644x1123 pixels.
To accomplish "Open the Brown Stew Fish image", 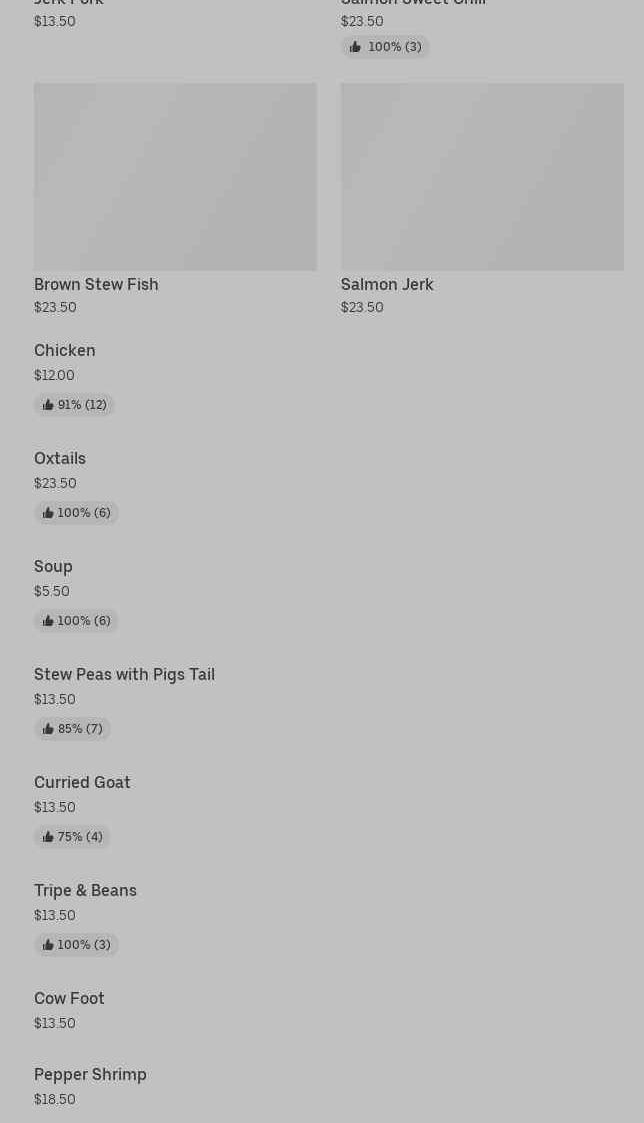I will coord(175,176).
